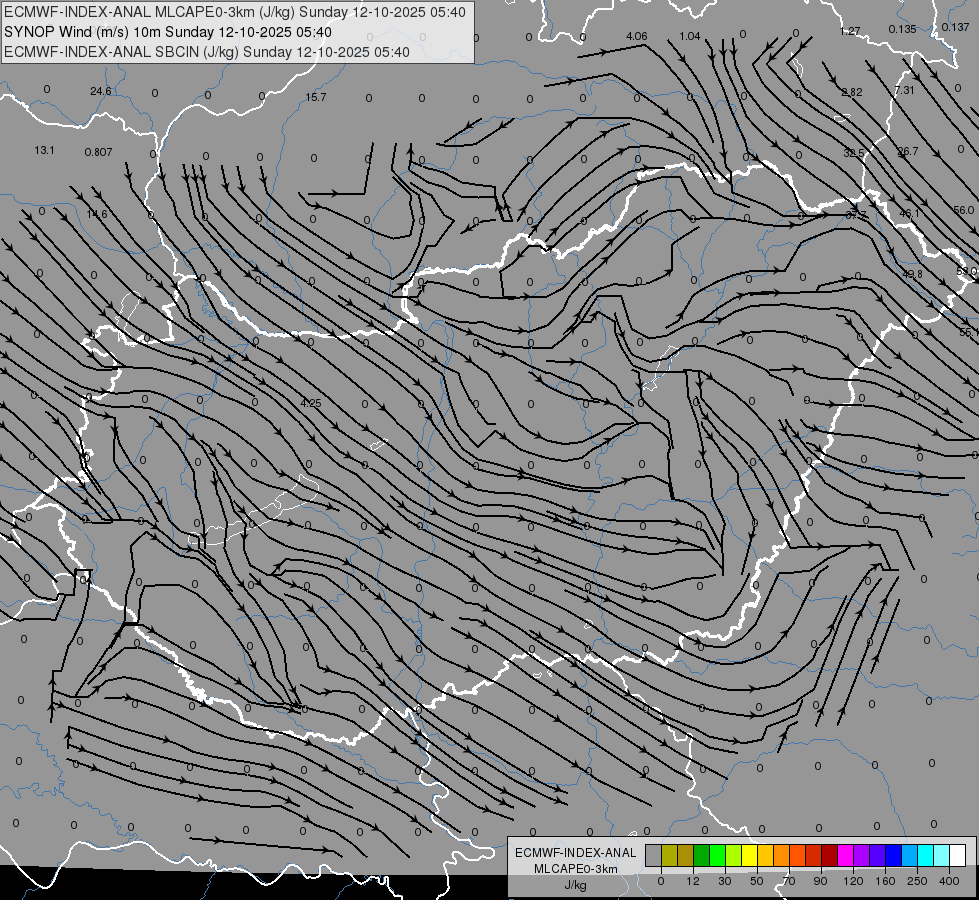Click the legend tick value 120

click(853, 881)
